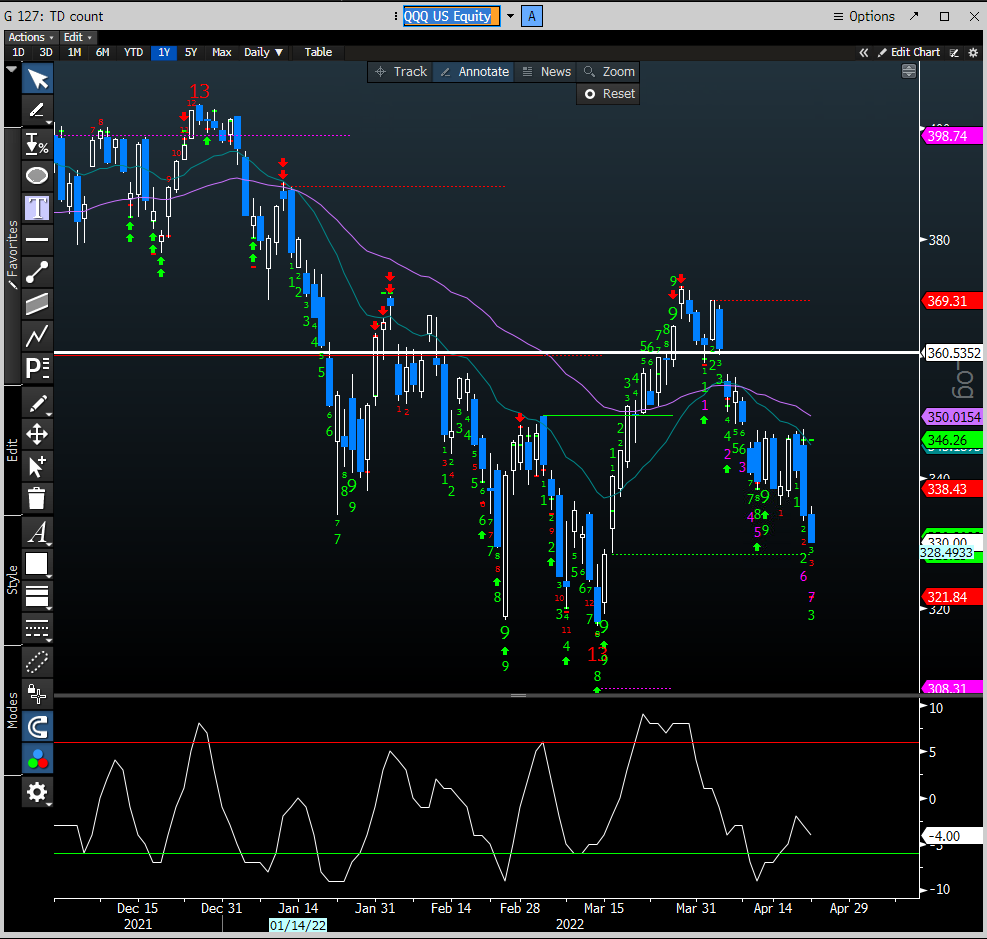This screenshot has height=939, width=987.
Task: Open the sidebar gear settings icon
Action: [x=37, y=792]
